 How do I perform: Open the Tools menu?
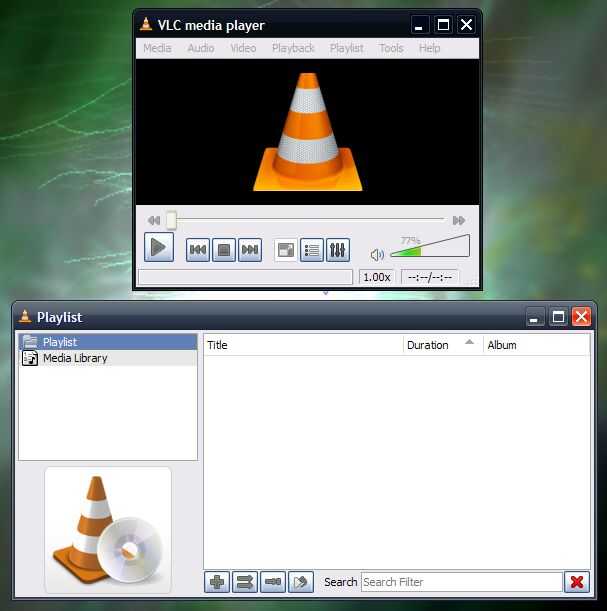click(x=391, y=48)
